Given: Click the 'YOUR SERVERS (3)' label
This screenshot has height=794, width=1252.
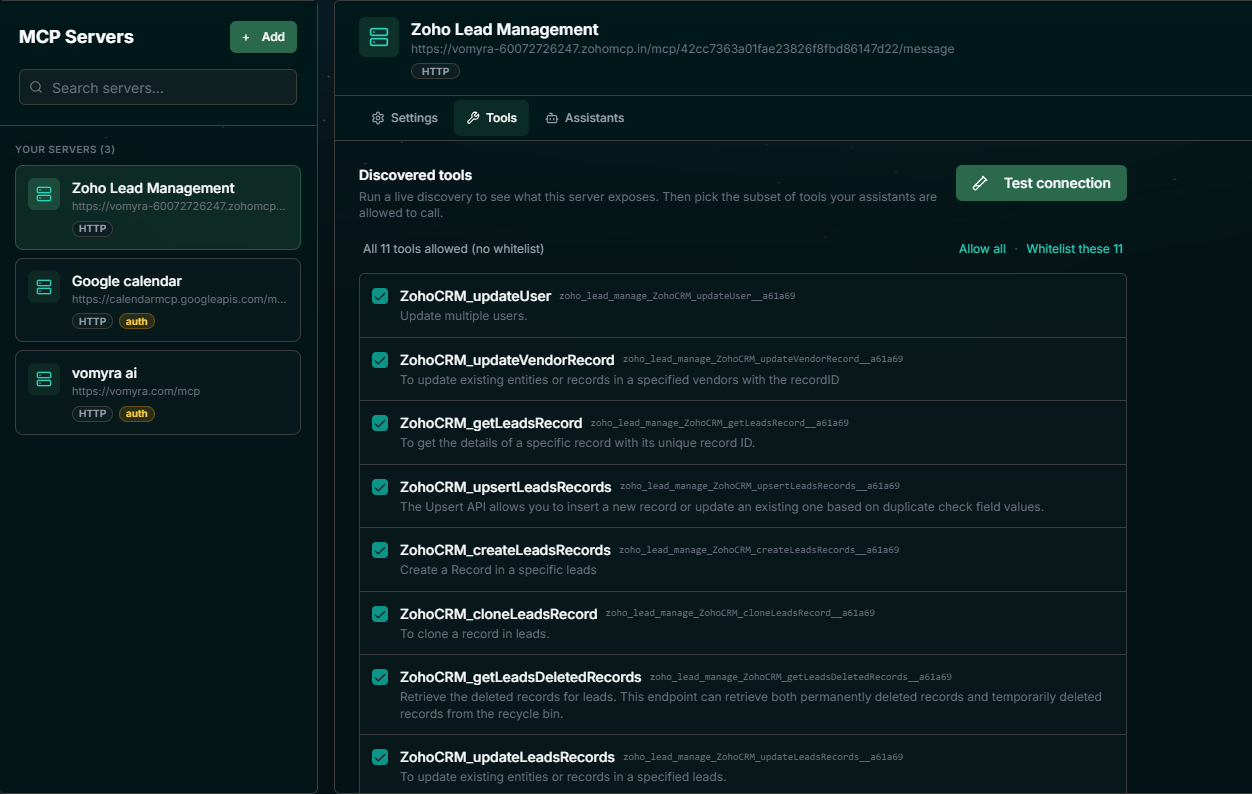Looking at the screenshot, I should click(65, 149).
